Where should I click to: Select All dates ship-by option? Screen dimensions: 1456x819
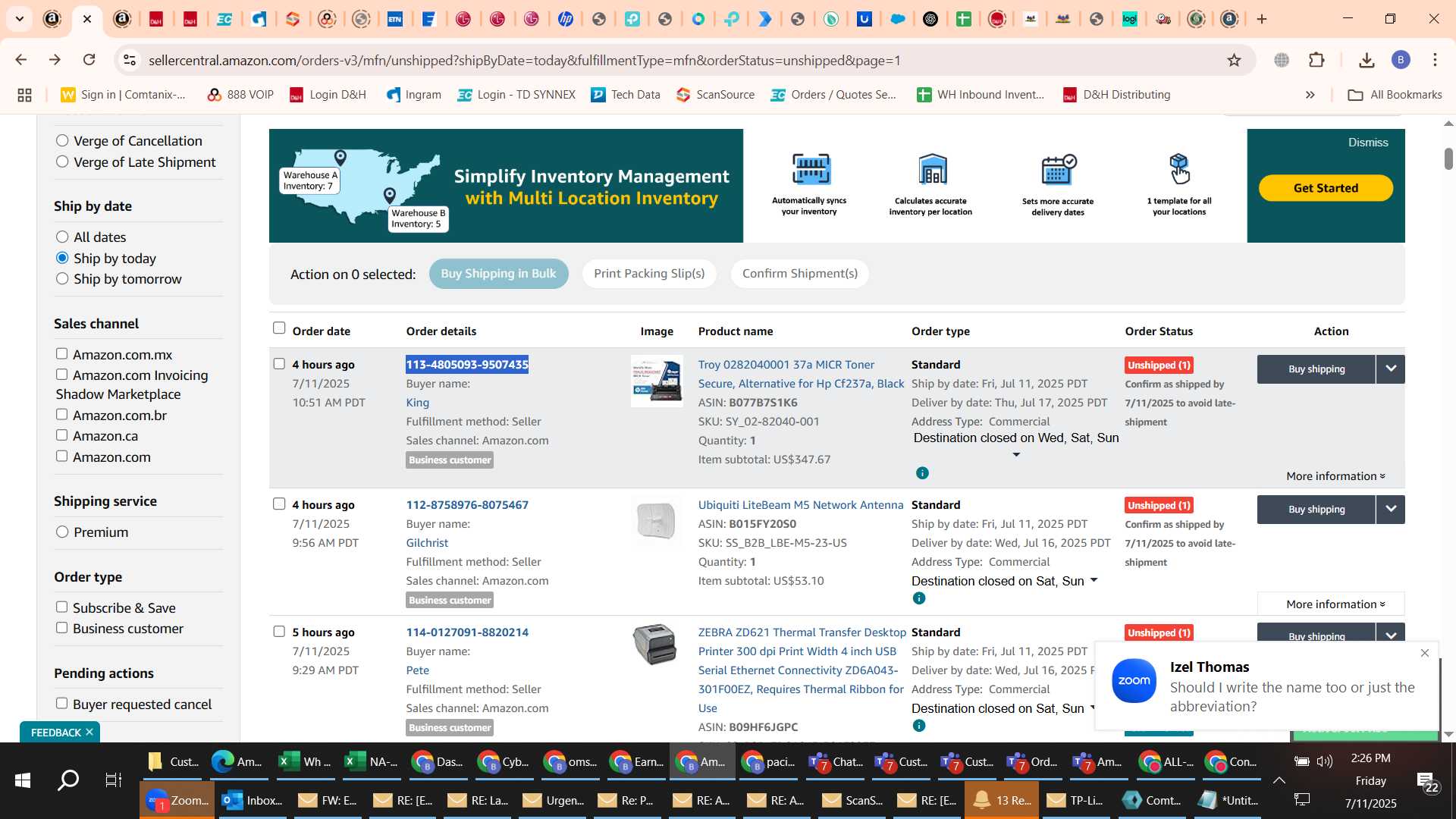click(62, 237)
